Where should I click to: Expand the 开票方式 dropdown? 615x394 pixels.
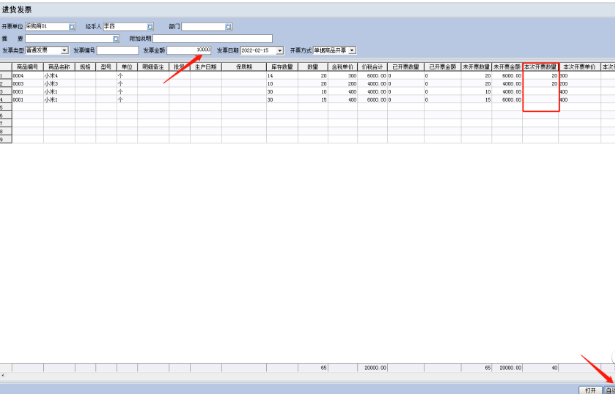click(352, 51)
